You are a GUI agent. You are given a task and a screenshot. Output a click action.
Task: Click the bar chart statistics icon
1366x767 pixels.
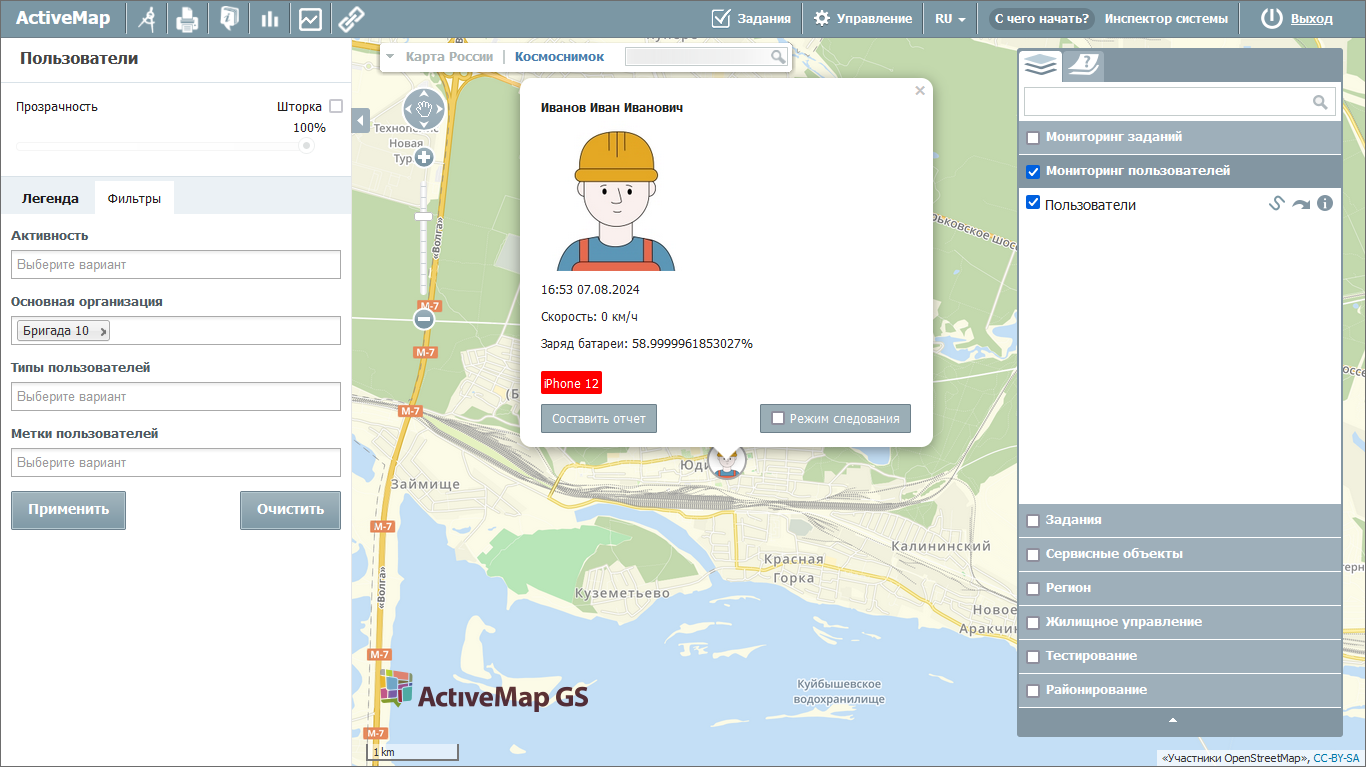pyautogui.click(x=269, y=18)
